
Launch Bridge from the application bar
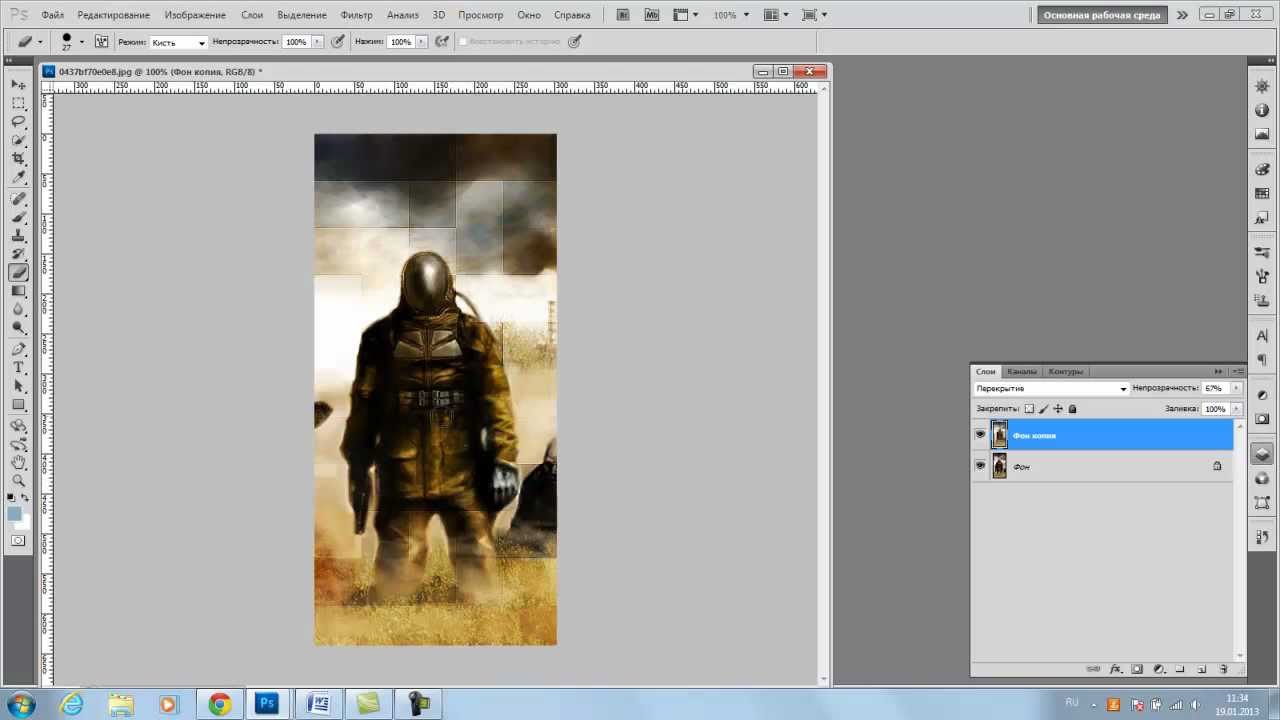pyautogui.click(x=624, y=15)
